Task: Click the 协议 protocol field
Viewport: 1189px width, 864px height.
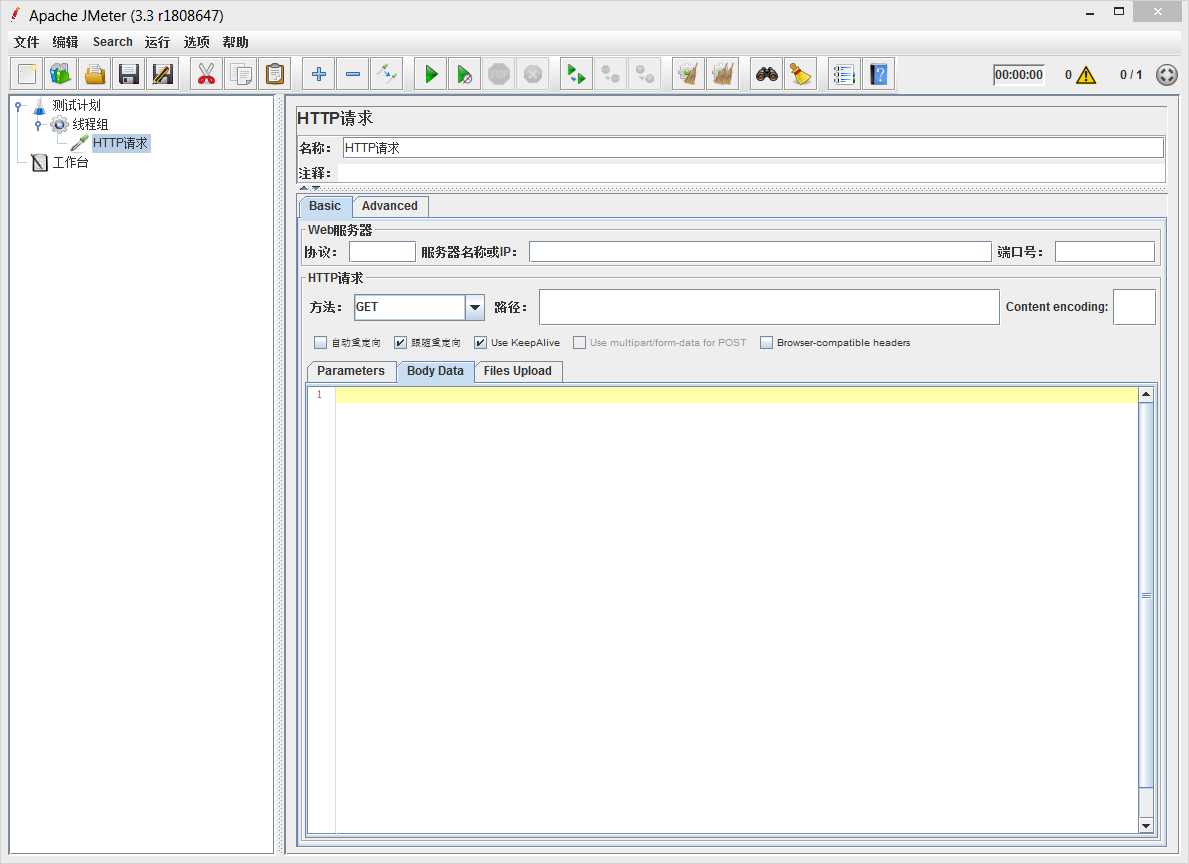Action: (x=382, y=252)
